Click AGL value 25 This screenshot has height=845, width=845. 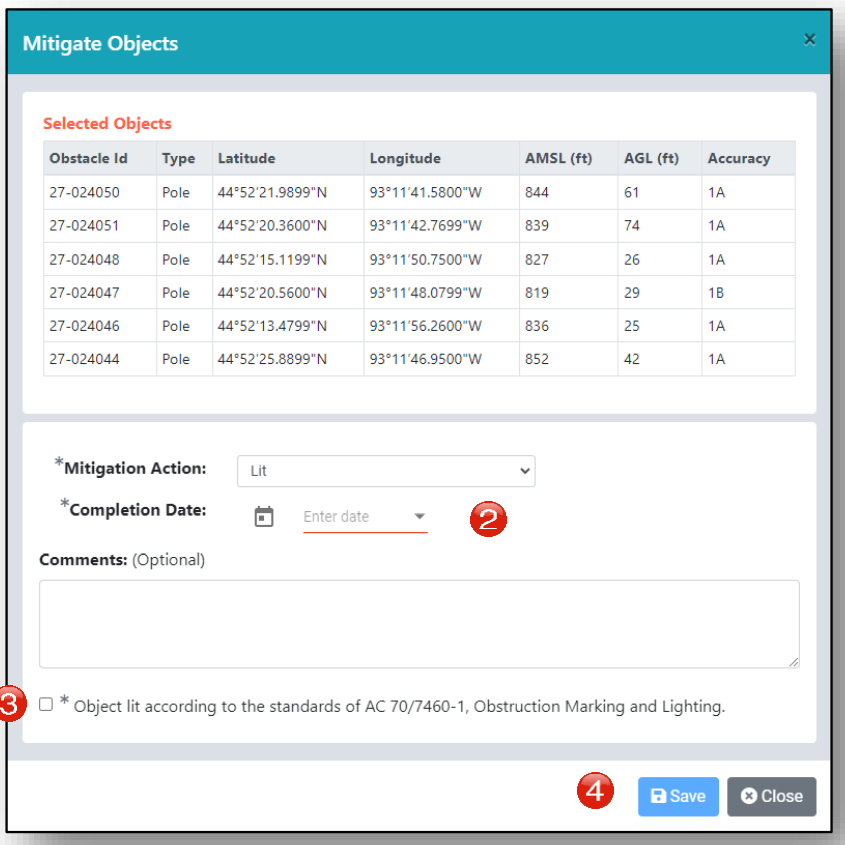(x=632, y=326)
